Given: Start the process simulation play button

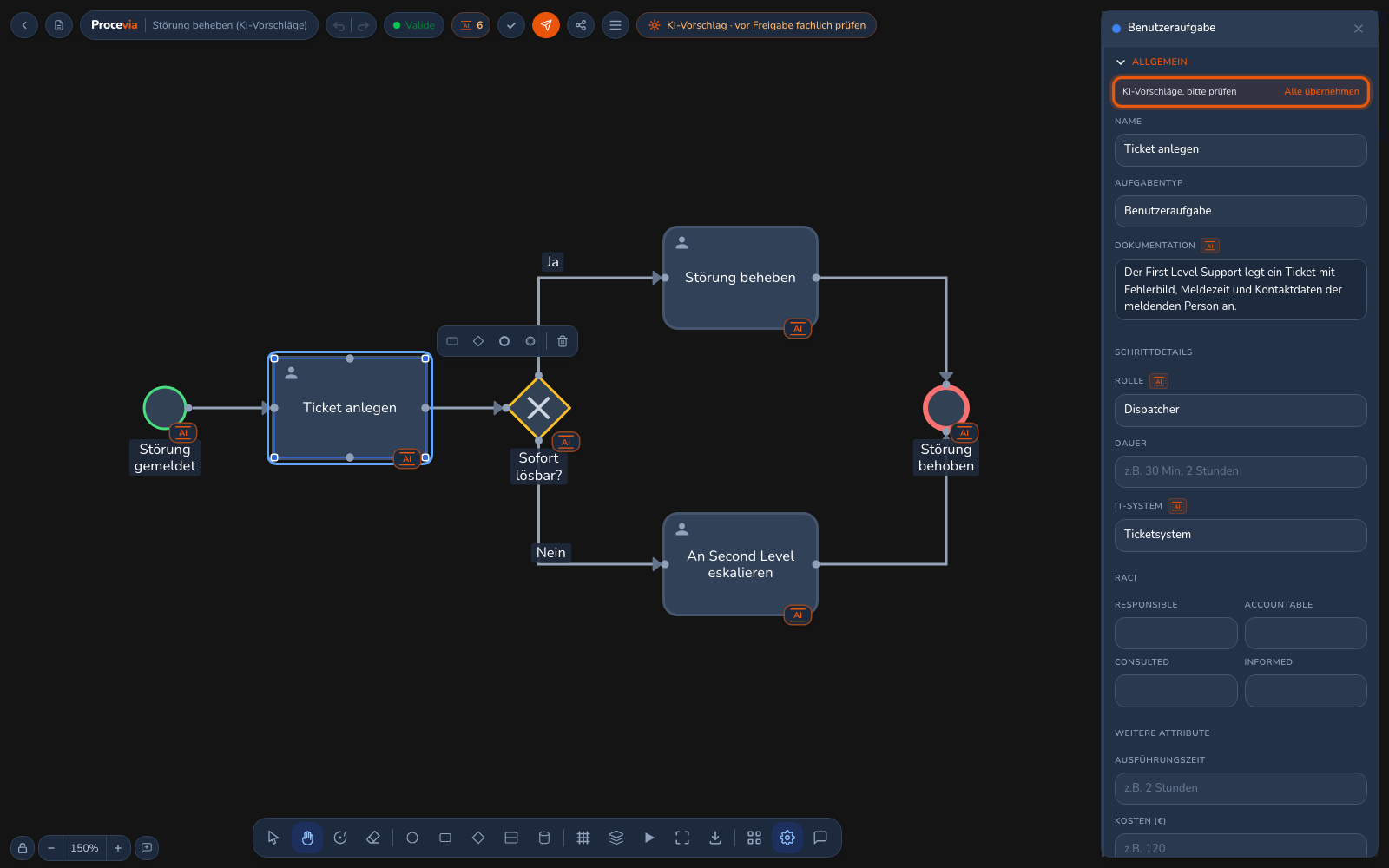Looking at the screenshot, I should click(649, 838).
